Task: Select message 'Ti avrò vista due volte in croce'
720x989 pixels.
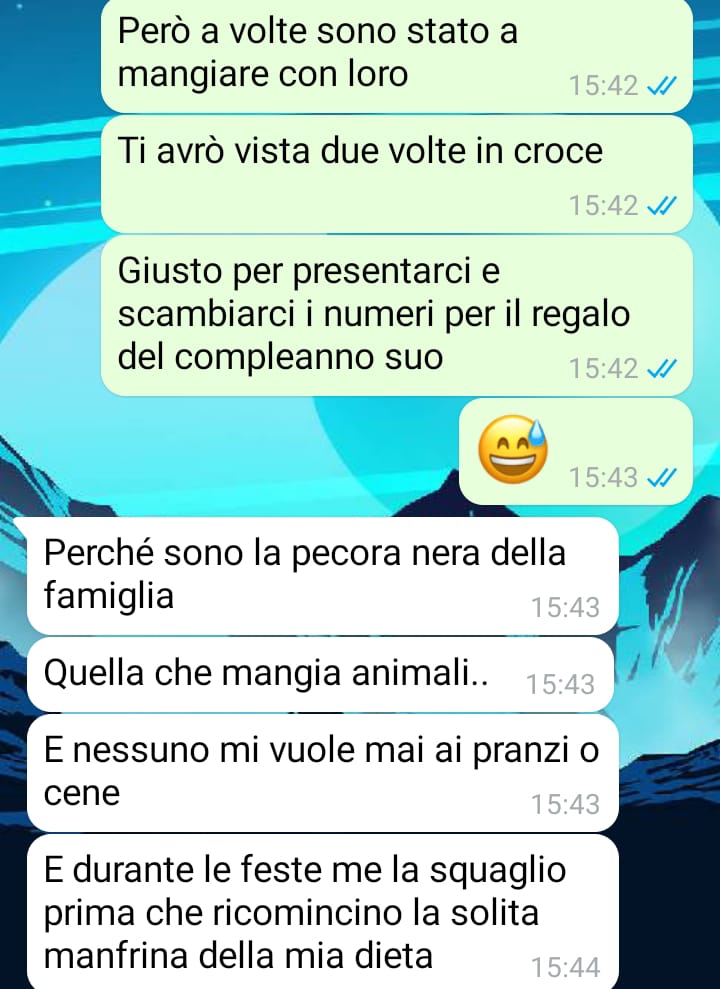Action: point(397,174)
